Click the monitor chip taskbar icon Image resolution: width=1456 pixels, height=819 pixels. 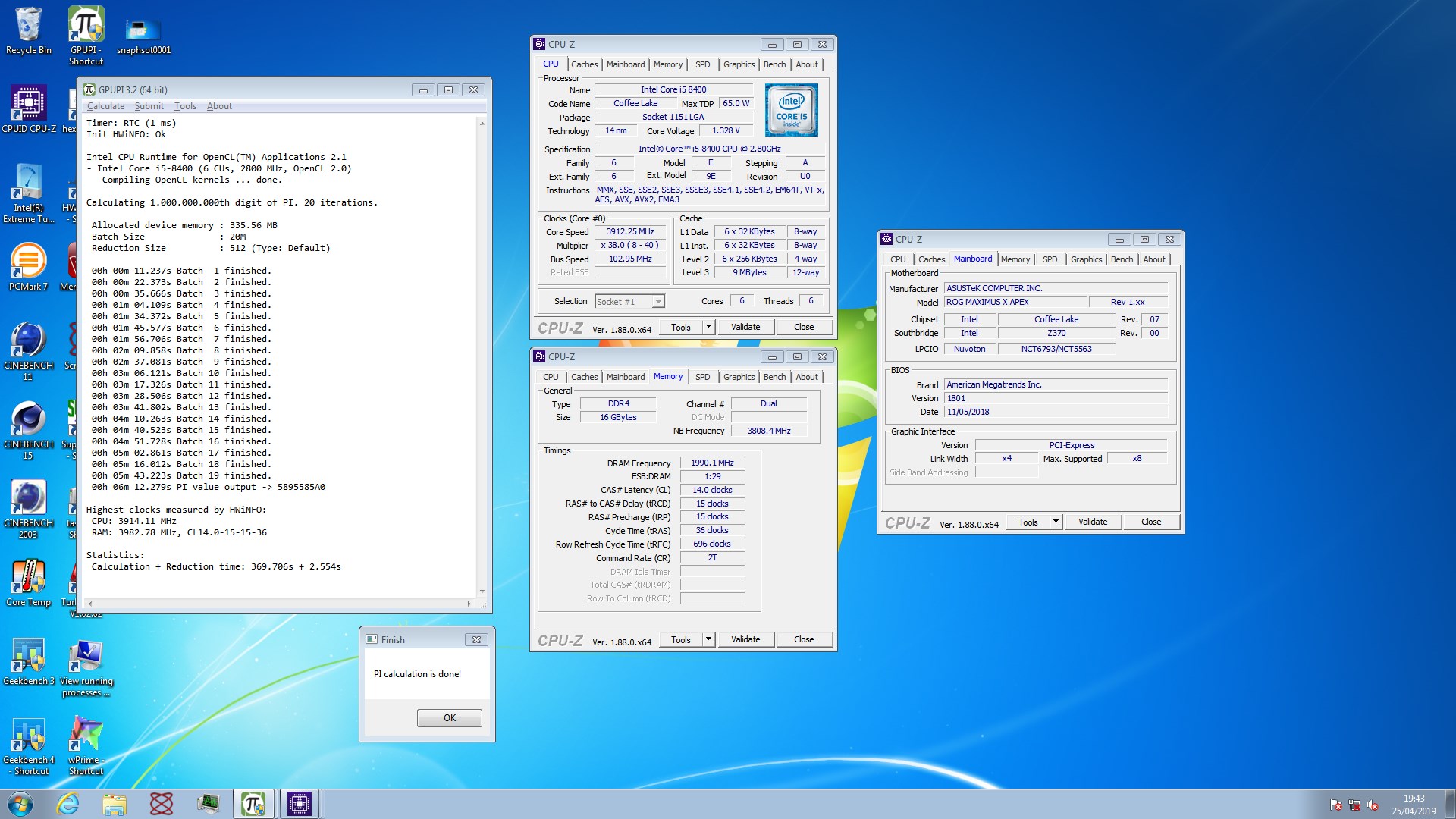[207, 804]
